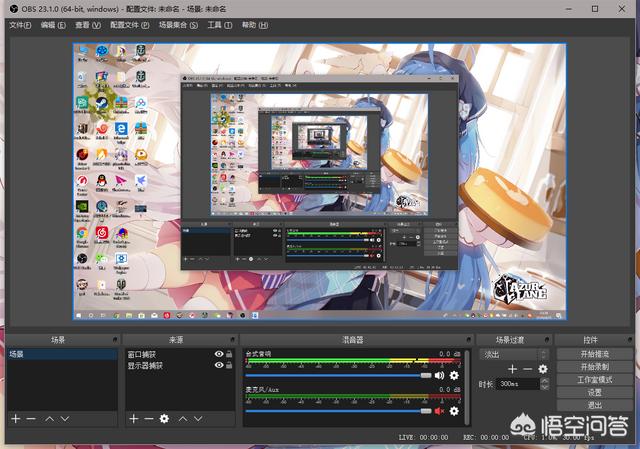
Task: Click the 0.0 dB value for 麦克风/Aux
Action: pyautogui.click(x=449, y=389)
